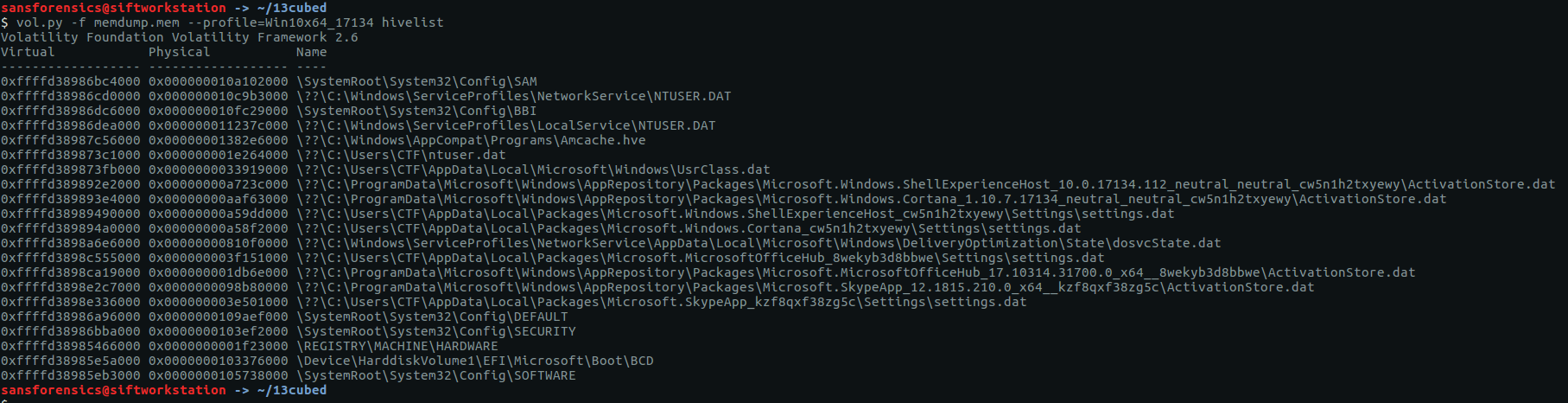Image resolution: width=1568 pixels, height=403 pixels.
Task: Click the Name column header
Action: (311, 52)
